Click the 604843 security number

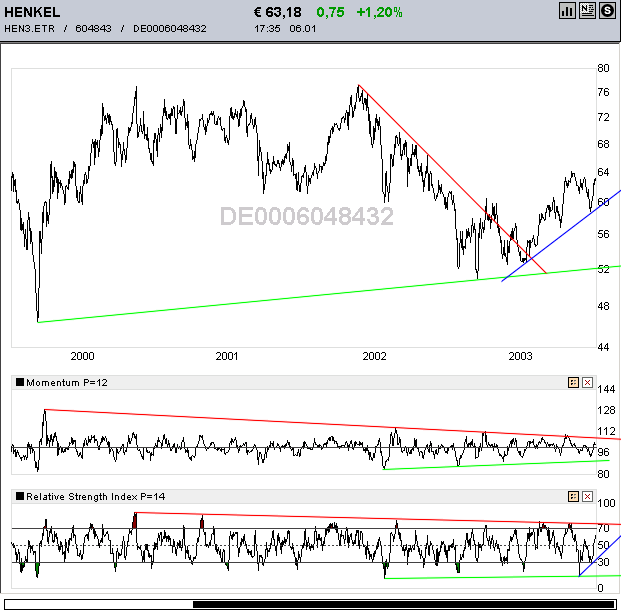click(93, 29)
